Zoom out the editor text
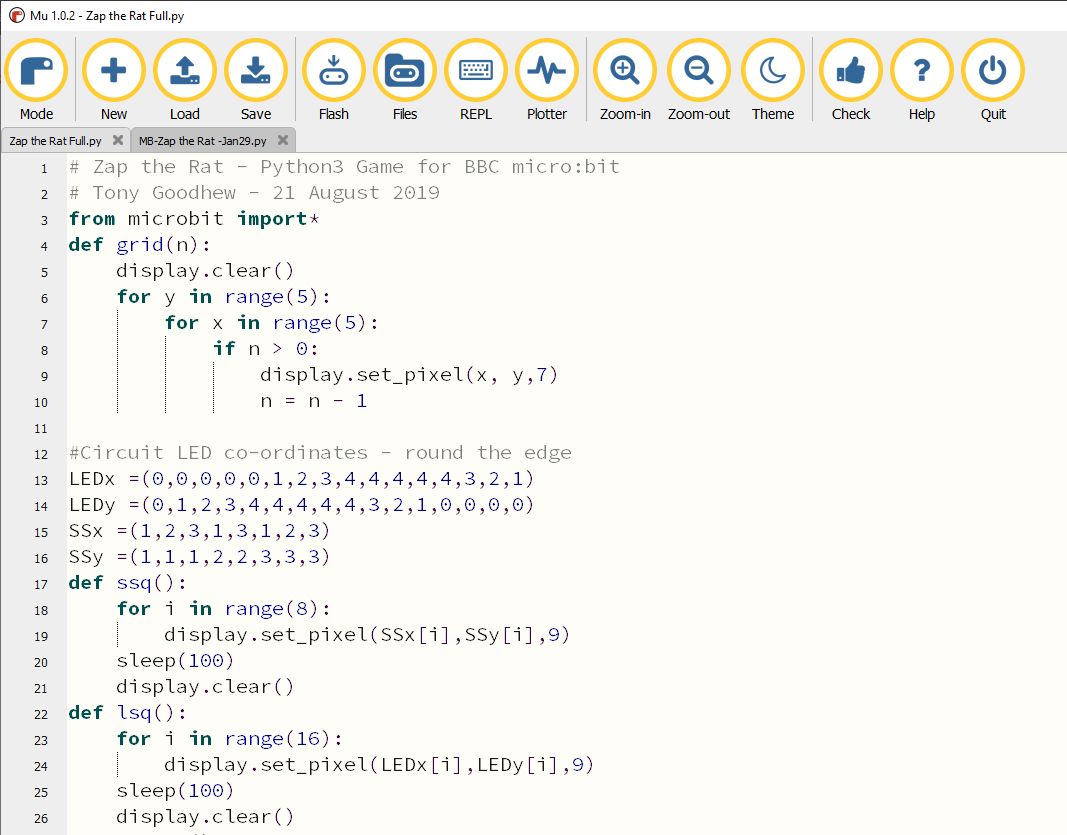Screen dimensions: 1067x835 point(699,72)
